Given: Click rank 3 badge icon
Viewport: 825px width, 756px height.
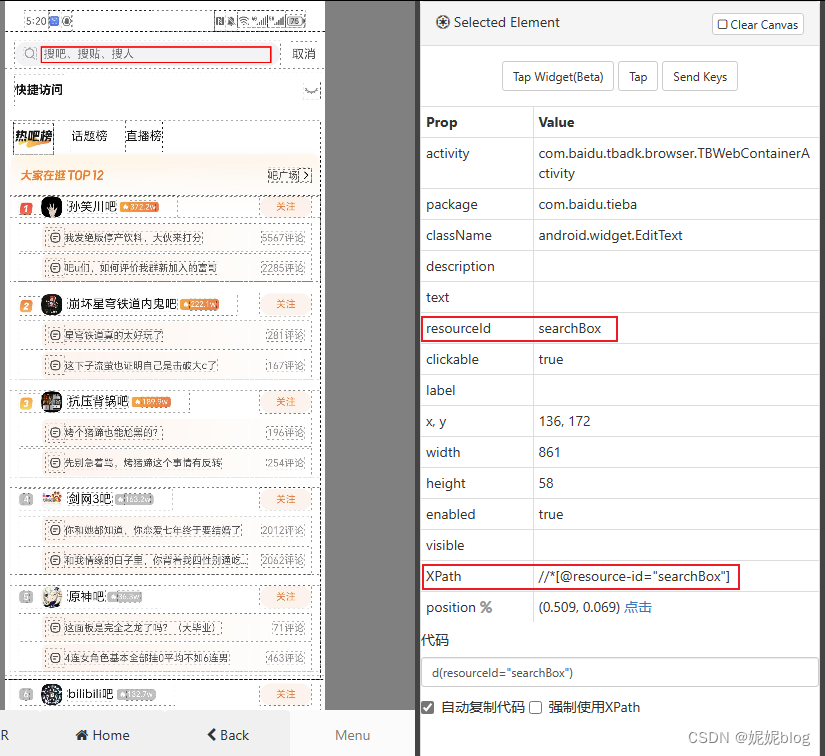Looking at the screenshot, I should 26,404.
